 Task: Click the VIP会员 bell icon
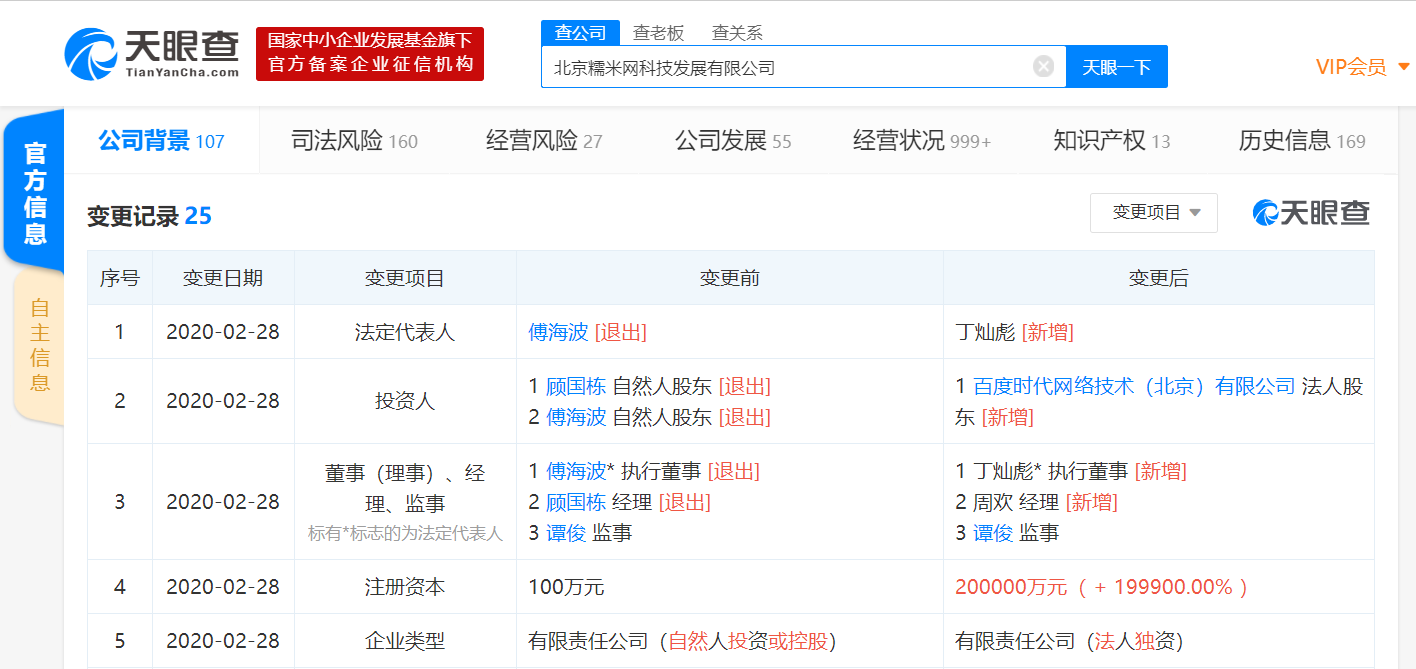[1403, 68]
